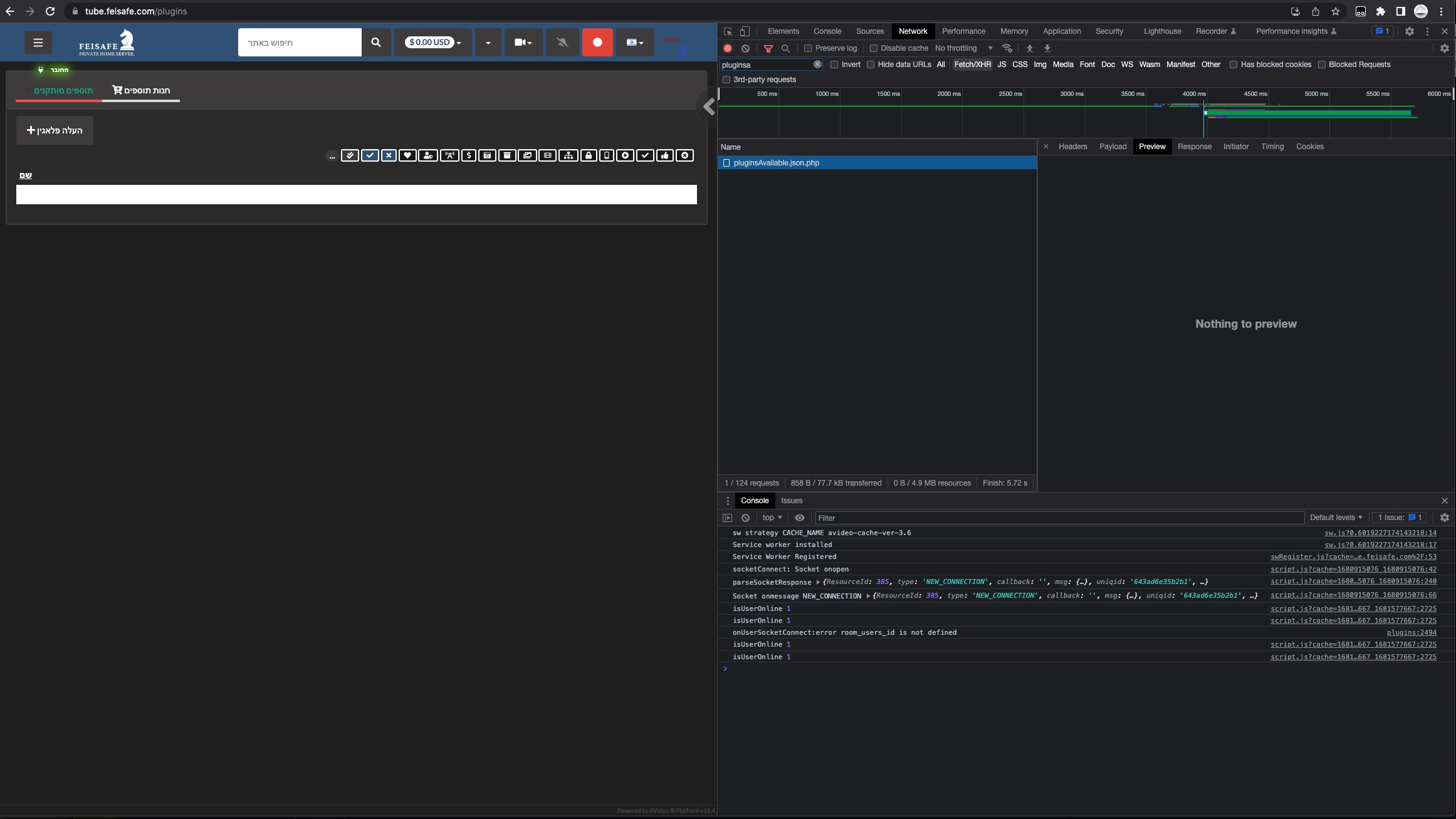Open the hamburger menu on FEISAFE site
The image size is (1456, 819).
pyautogui.click(x=38, y=42)
